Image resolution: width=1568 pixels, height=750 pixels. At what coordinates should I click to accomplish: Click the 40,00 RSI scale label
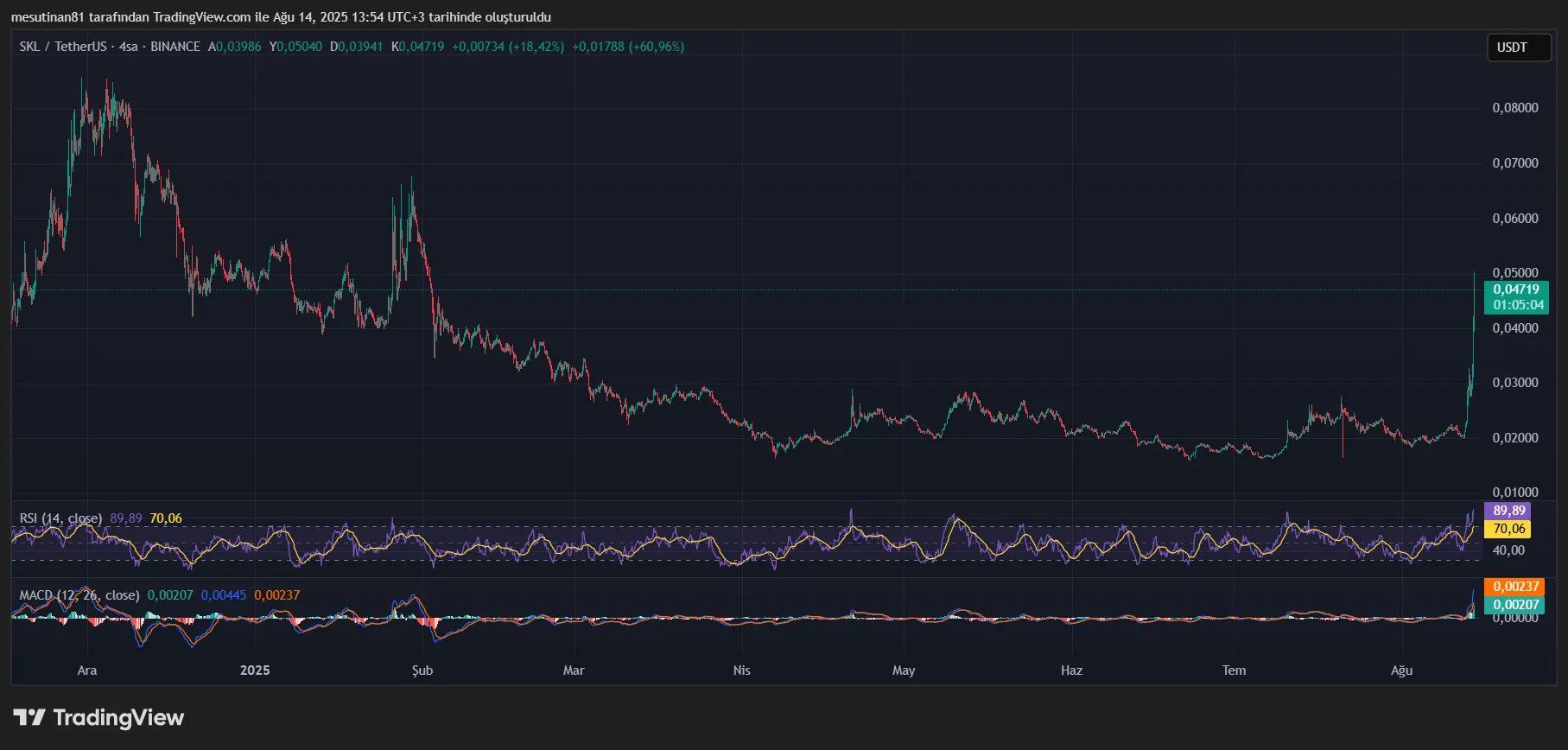(1508, 550)
